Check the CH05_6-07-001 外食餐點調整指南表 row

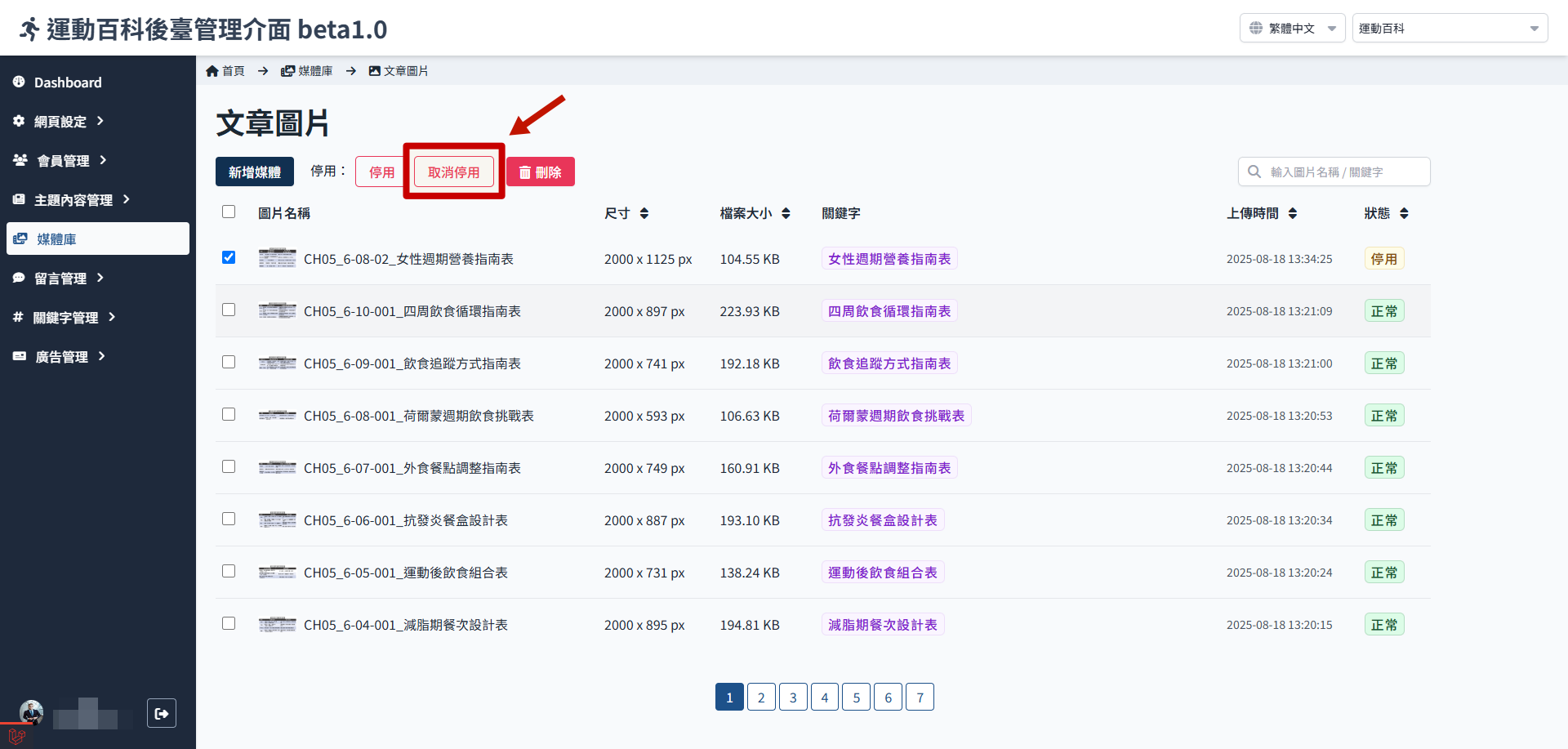[x=229, y=466]
